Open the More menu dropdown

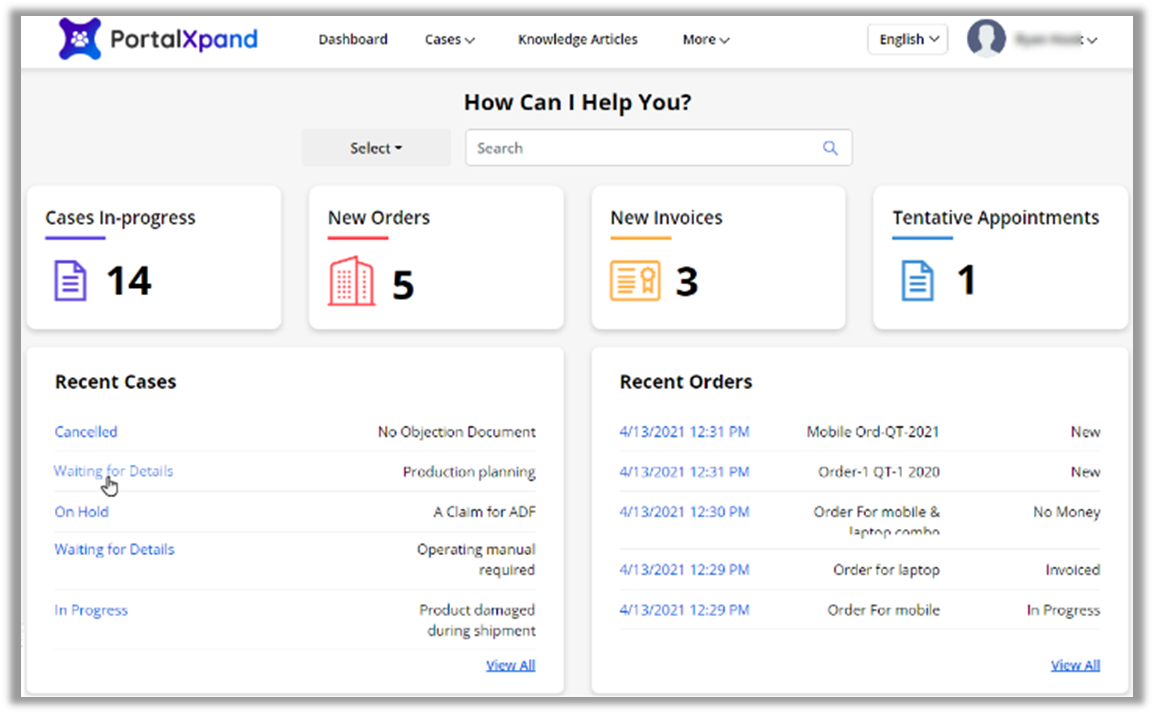[705, 40]
